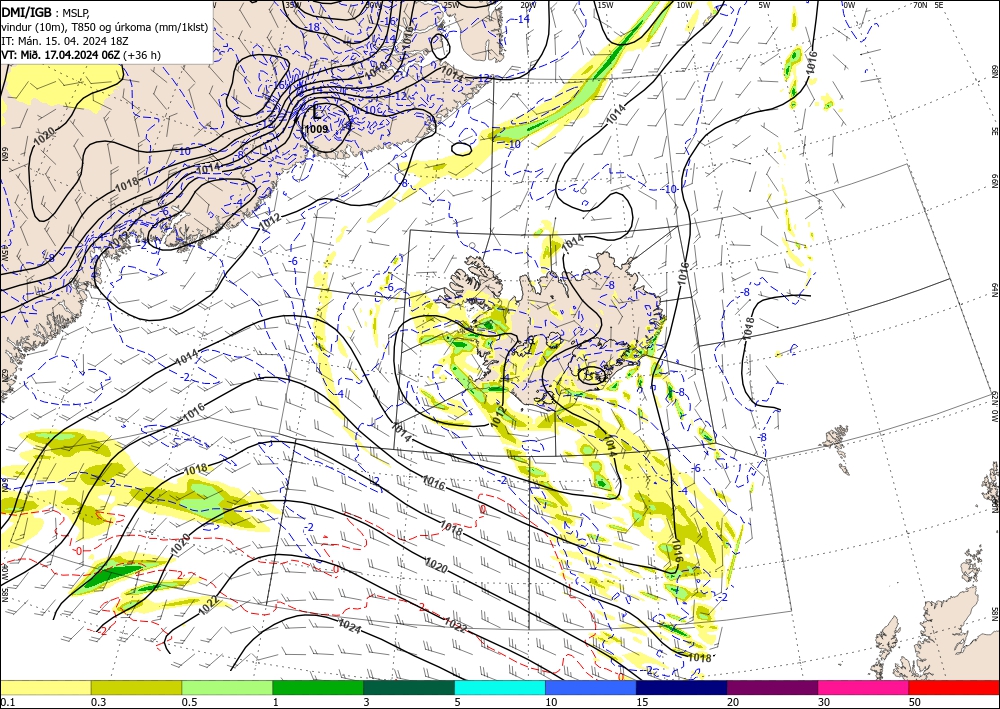Click the '10W' longitude label at top

coord(684,5)
